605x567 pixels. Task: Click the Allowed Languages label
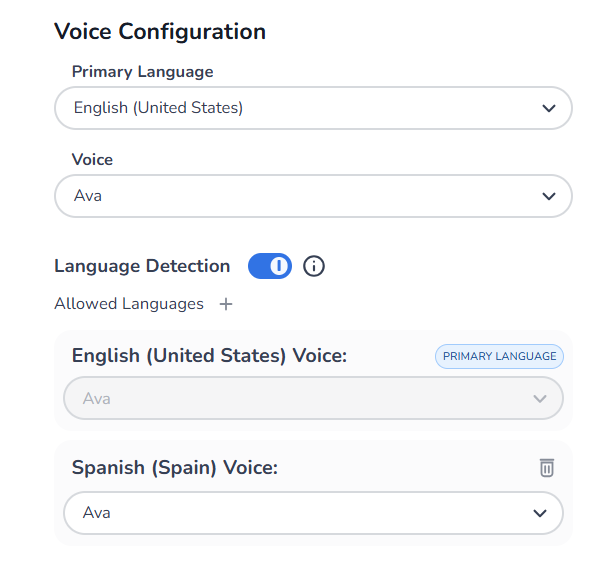[129, 304]
